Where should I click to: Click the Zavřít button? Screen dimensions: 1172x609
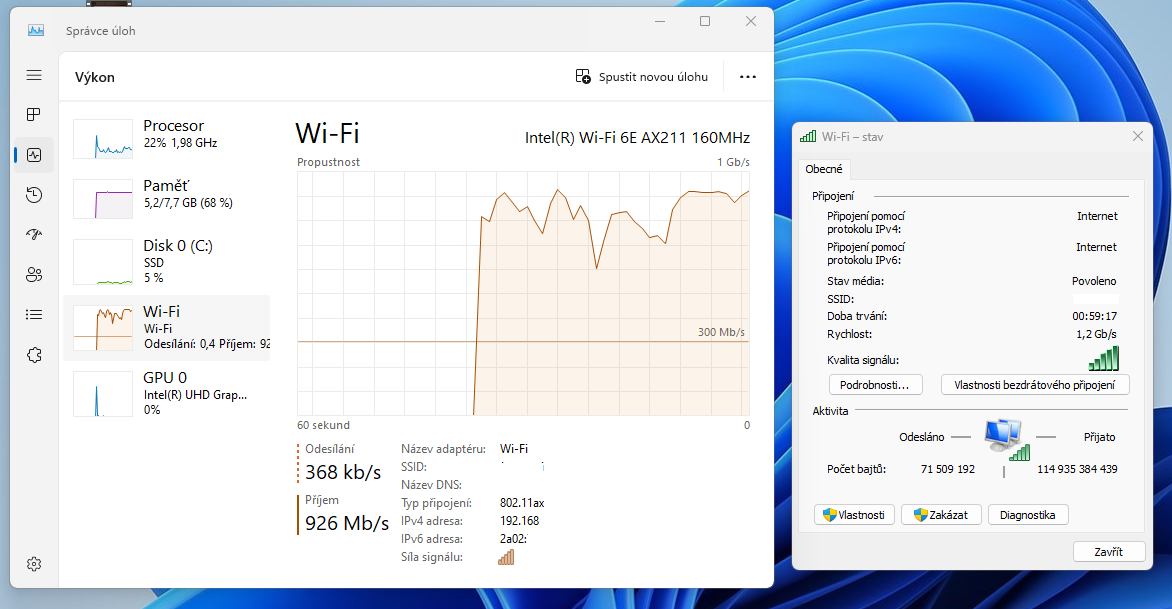[1108, 551]
